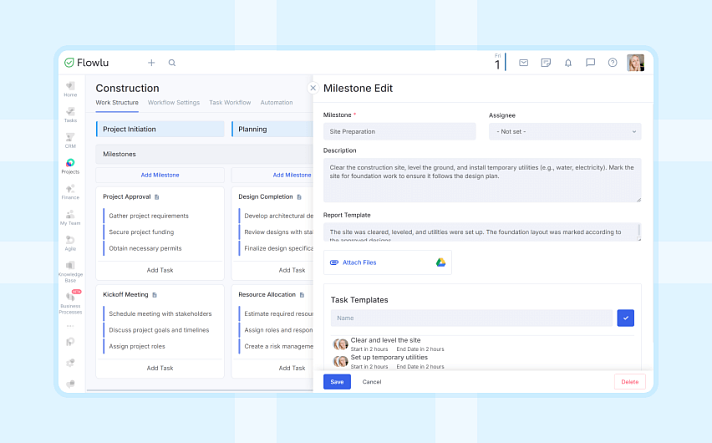712x443 pixels.
Task: Switch to Automation tab
Action: coord(277,103)
